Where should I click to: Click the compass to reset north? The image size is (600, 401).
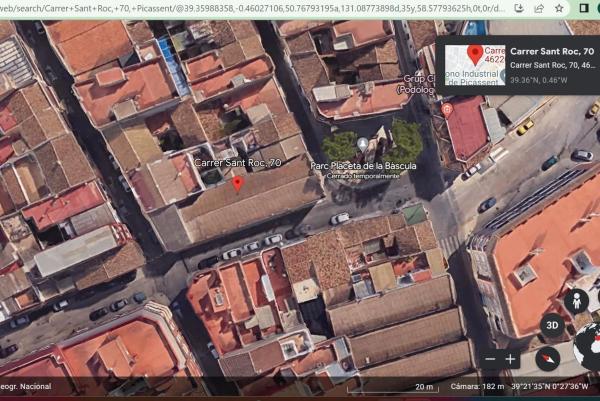[x=546, y=359]
